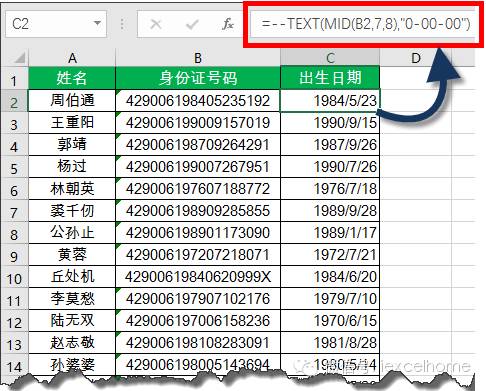Select row 13 header
The height and width of the screenshot is (391, 486).
(14, 343)
